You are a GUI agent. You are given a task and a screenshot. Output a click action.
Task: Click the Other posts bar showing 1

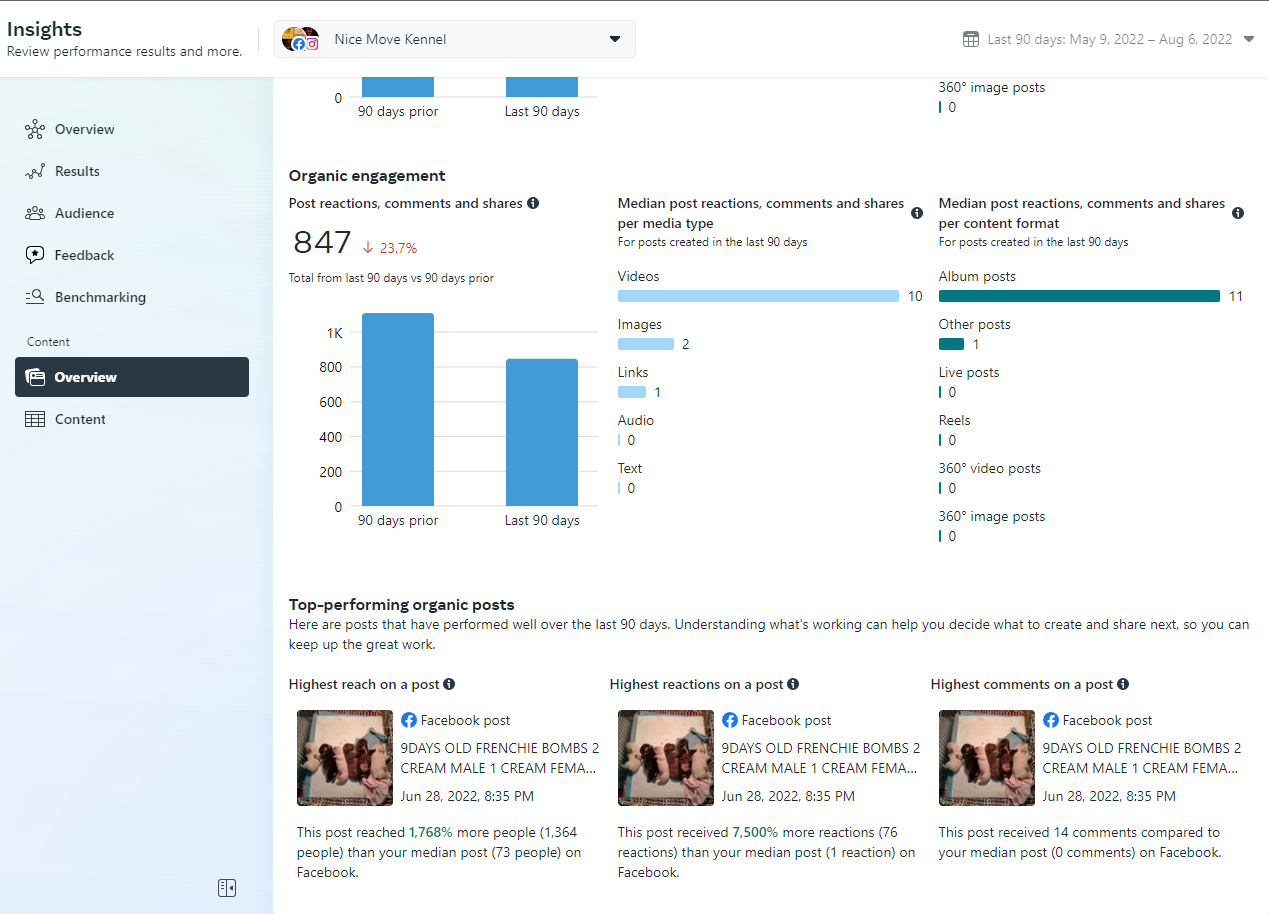tap(951, 344)
